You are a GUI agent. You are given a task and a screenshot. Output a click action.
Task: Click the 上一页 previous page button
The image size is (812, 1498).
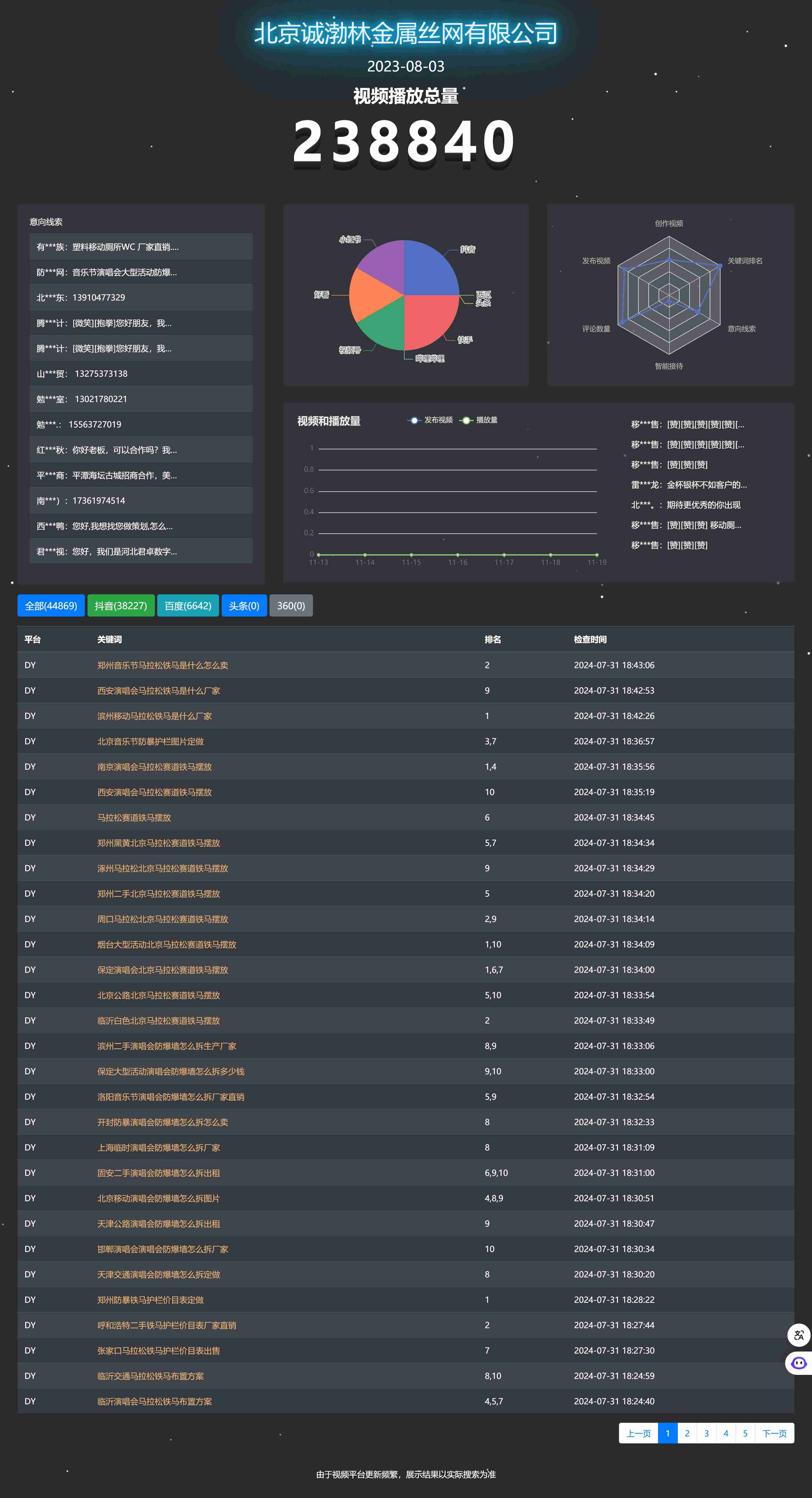click(638, 1433)
